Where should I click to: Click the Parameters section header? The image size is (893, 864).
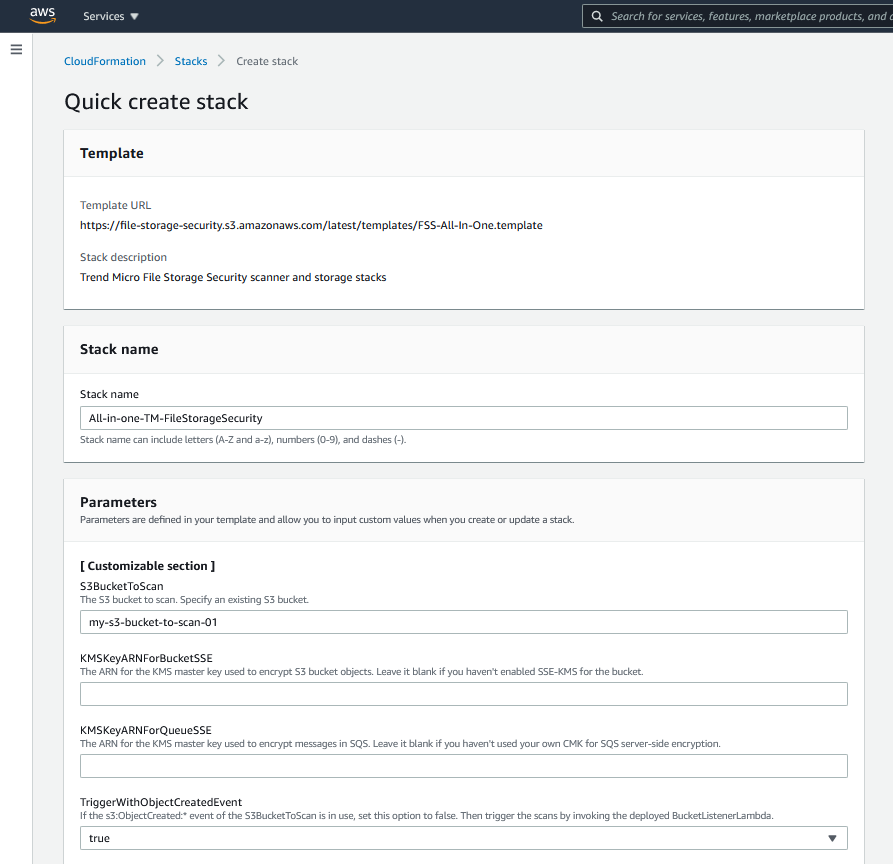click(118, 502)
